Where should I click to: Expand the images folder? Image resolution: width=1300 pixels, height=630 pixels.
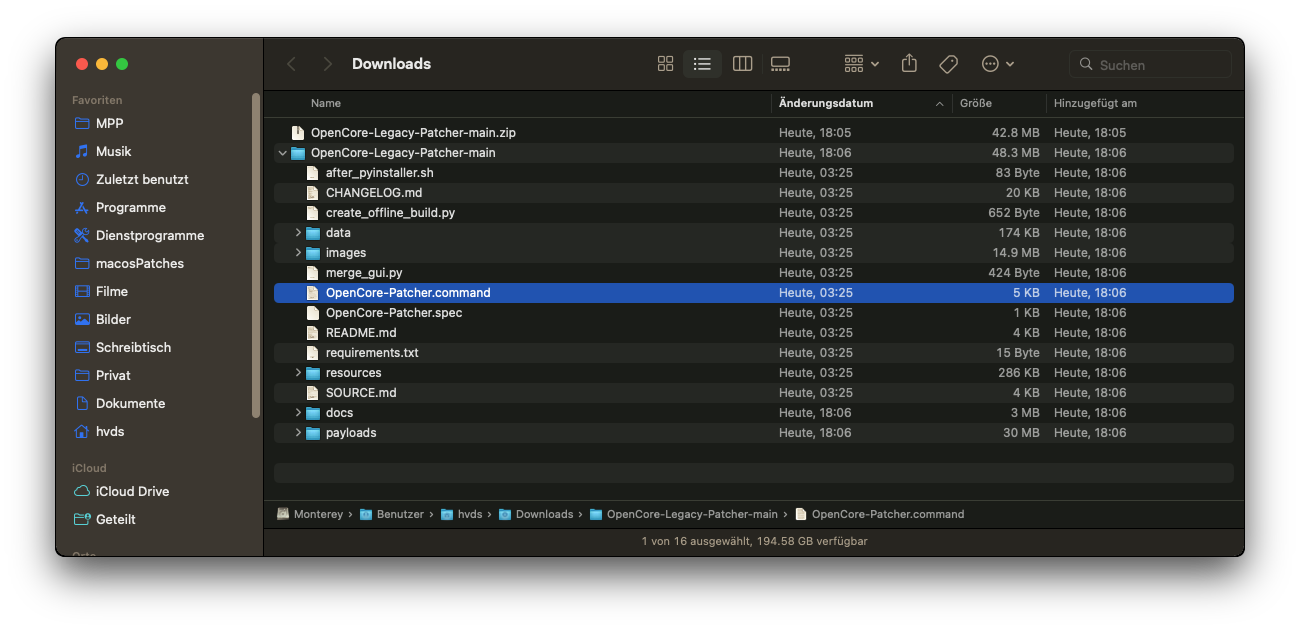tap(298, 253)
